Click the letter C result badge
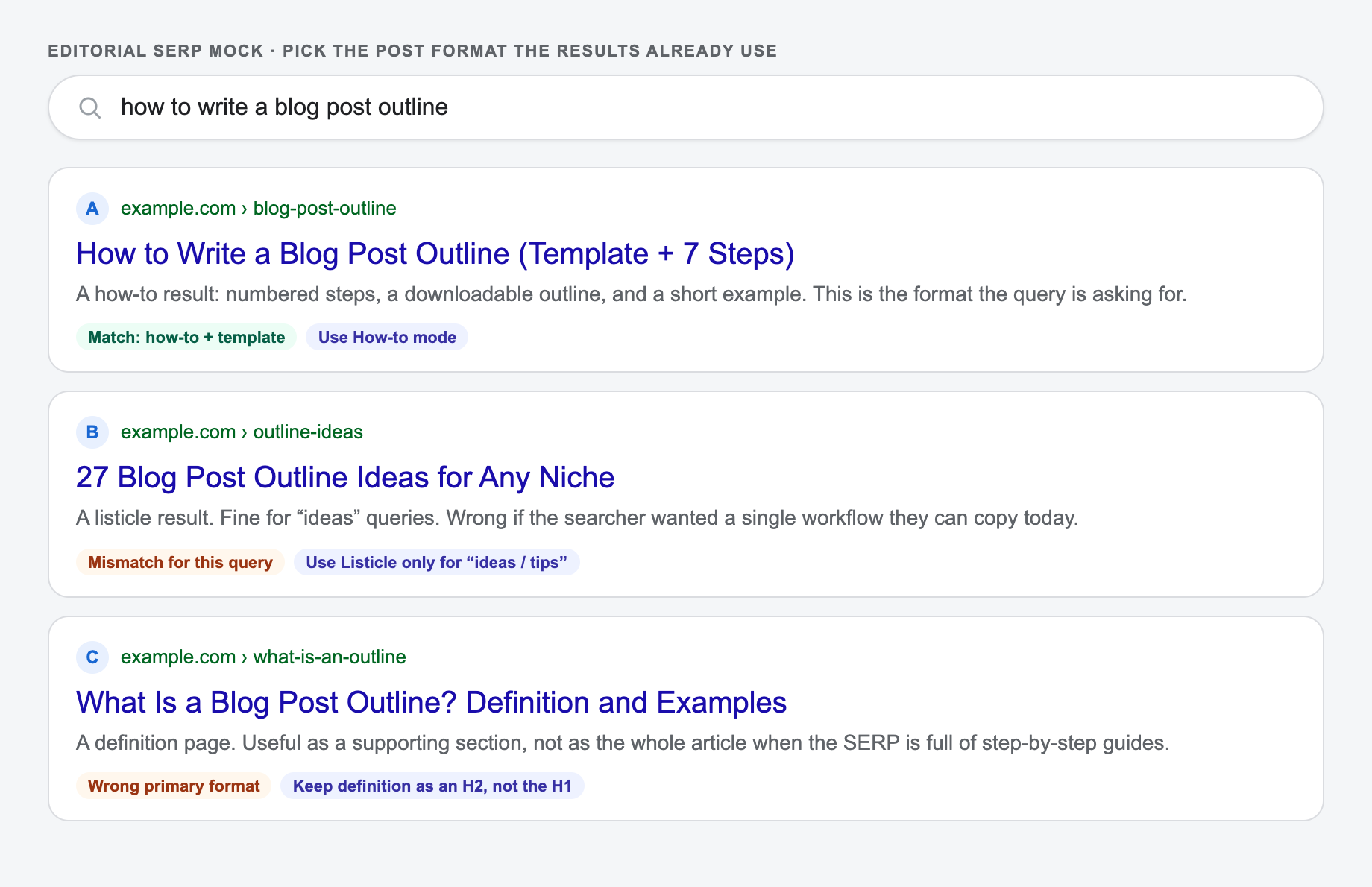 92,657
